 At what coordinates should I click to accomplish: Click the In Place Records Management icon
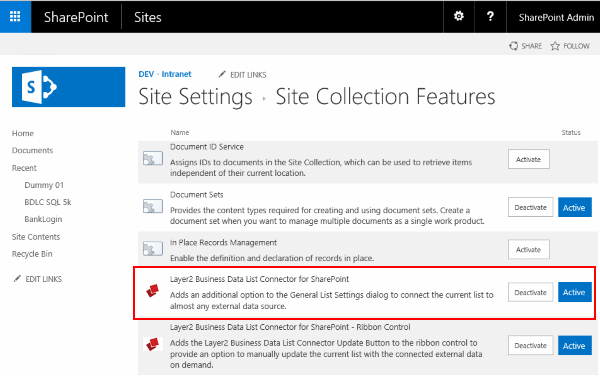153,249
